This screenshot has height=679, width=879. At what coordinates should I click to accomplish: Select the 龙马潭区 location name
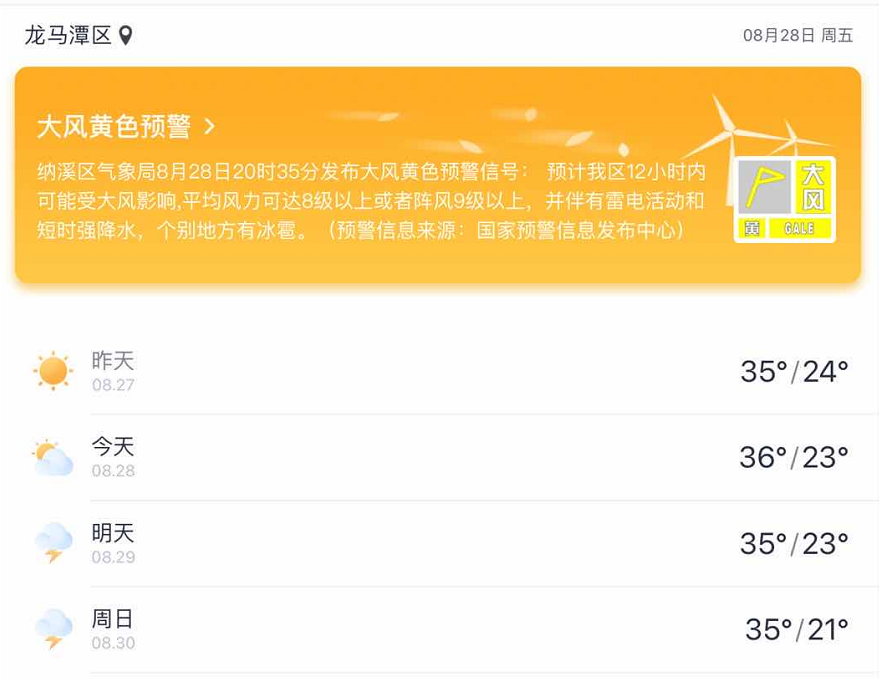click(x=68, y=36)
